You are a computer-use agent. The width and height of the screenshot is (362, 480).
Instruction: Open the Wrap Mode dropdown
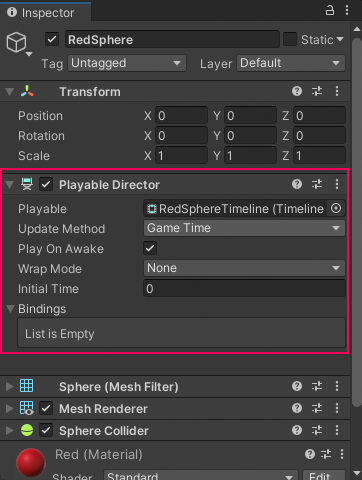pyautogui.click(x=244, y=268)
